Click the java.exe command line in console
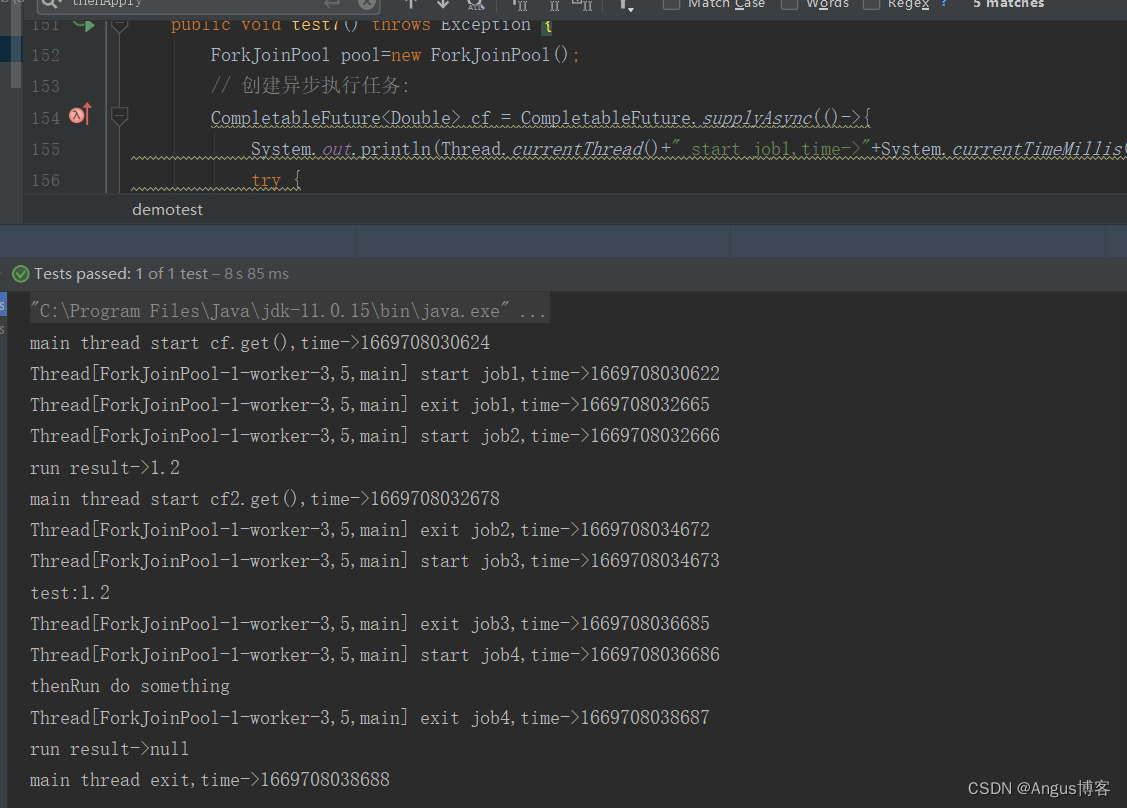 (290, 311)
